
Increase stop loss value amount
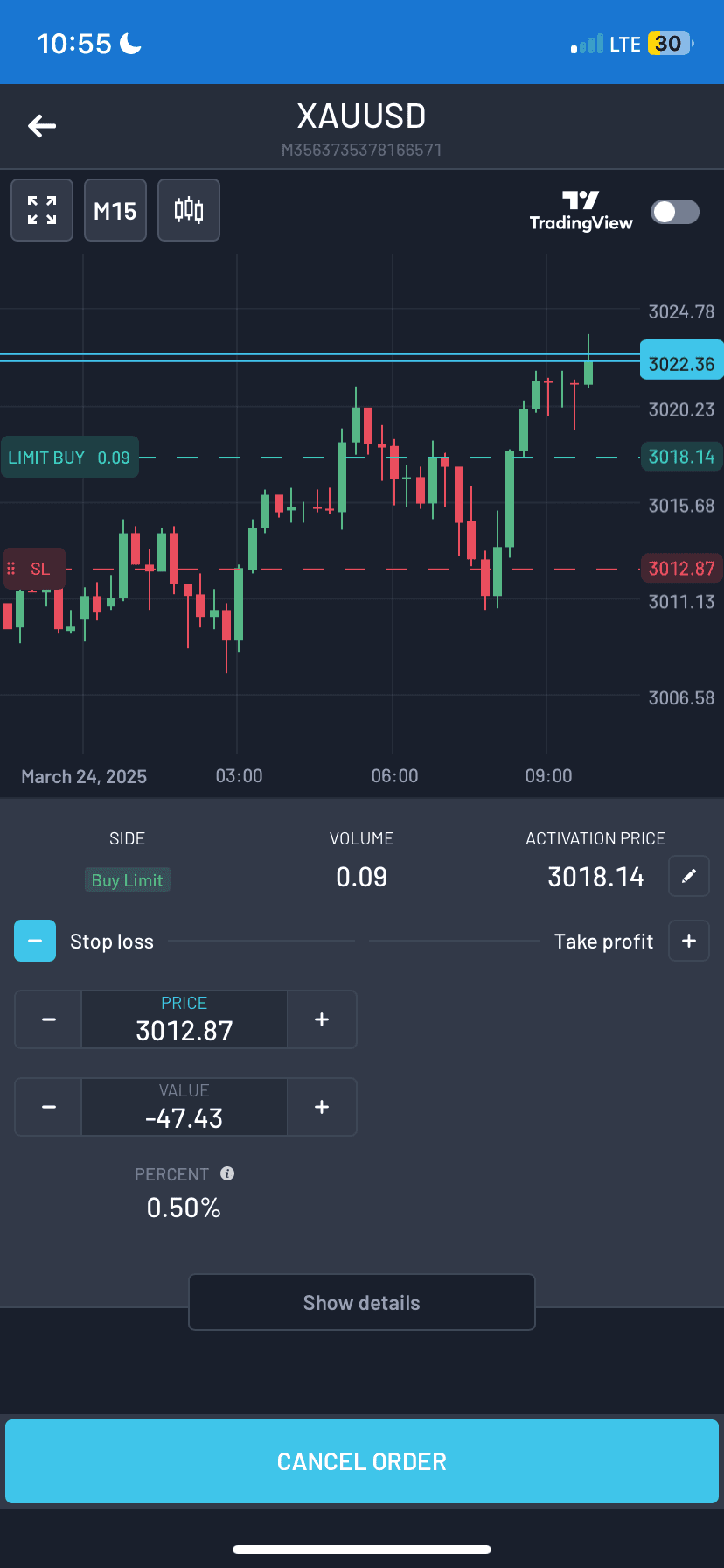tap(322, 1107)
